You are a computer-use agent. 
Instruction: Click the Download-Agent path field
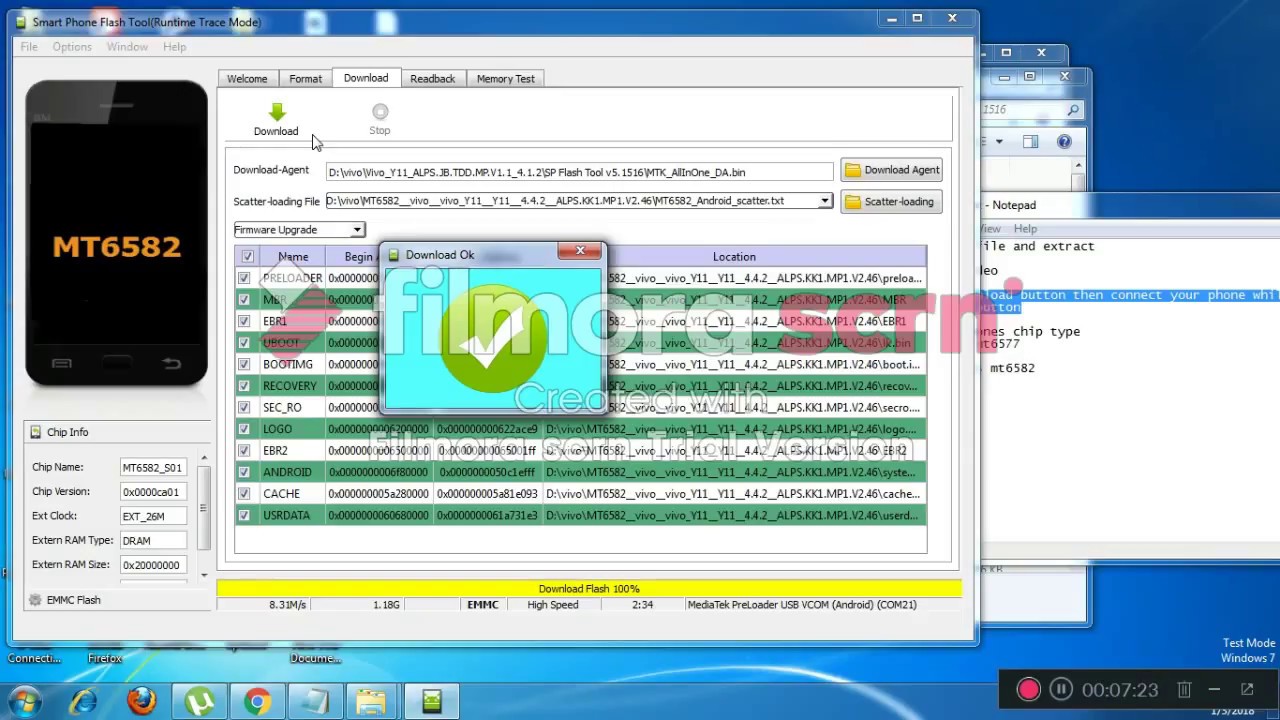click(579, 172)
